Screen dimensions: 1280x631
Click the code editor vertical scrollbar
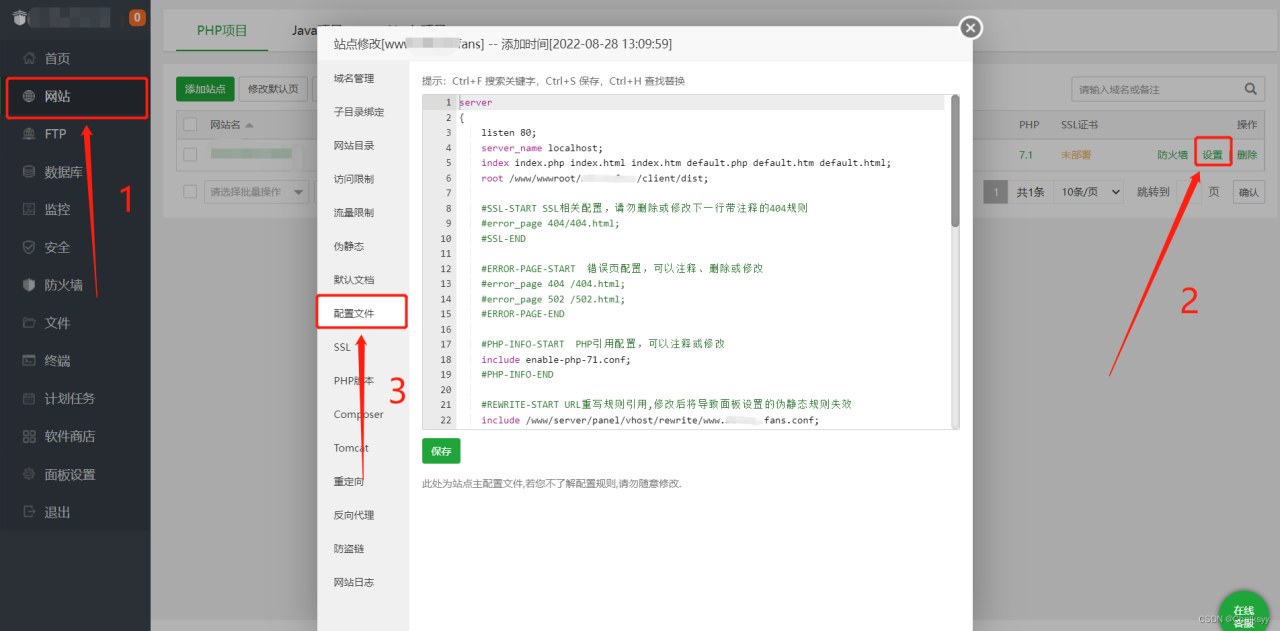click(x=955, y=160)
